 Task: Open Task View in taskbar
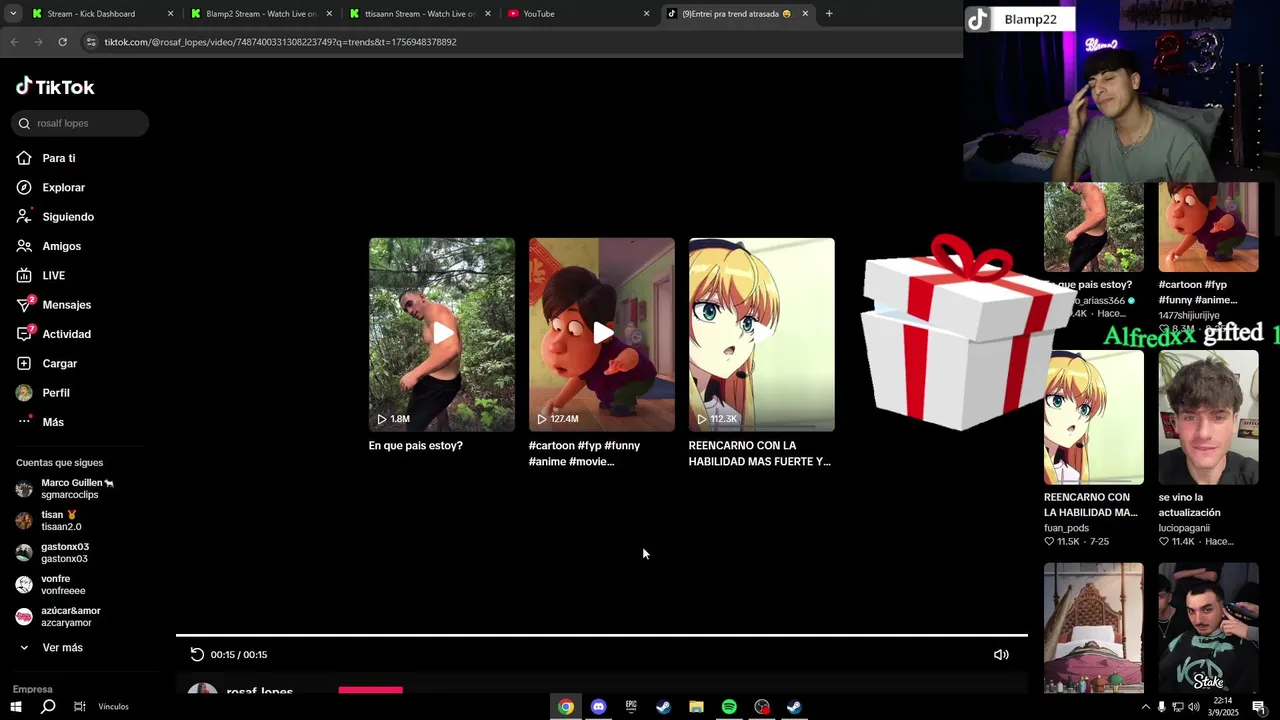(x=80, y=707)
